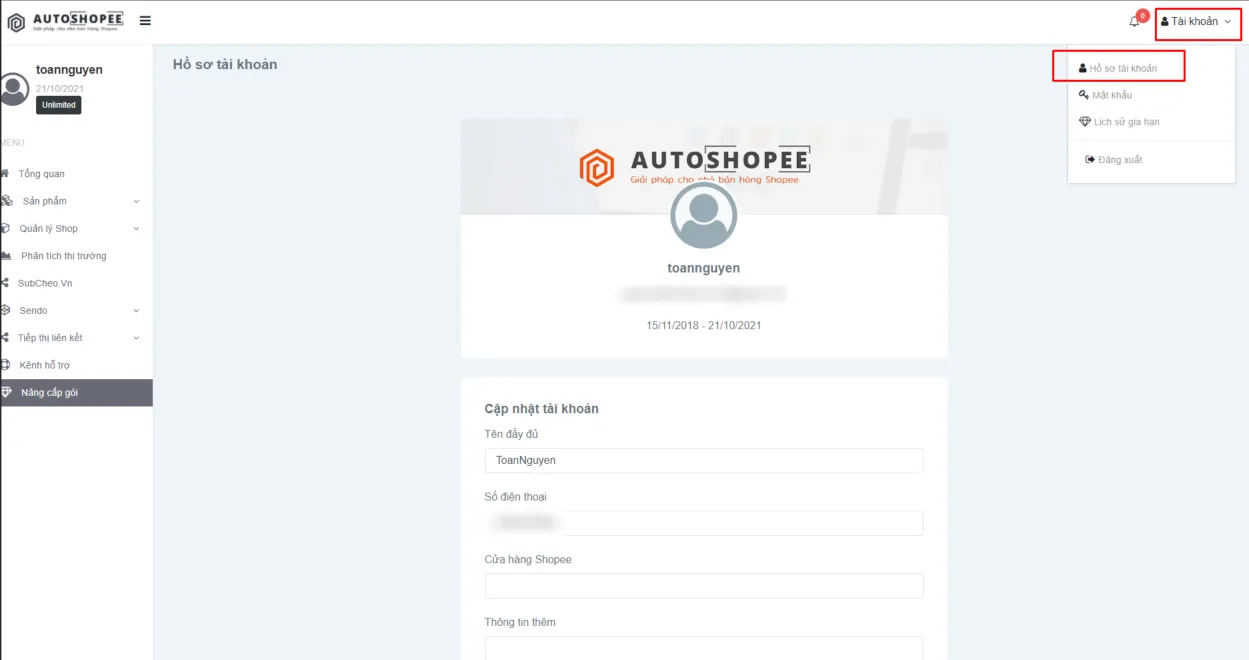This screenshot has width=1249, height=660.
Task: Expand the Sendo submenu chevron
Action: 136,310
